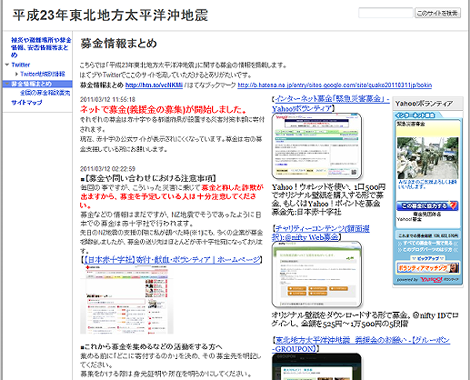Click the site search input field

click(386, 13)
